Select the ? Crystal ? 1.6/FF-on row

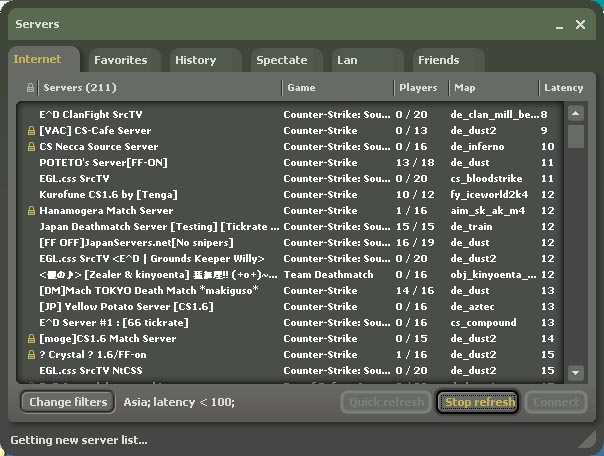coord(290,355)
